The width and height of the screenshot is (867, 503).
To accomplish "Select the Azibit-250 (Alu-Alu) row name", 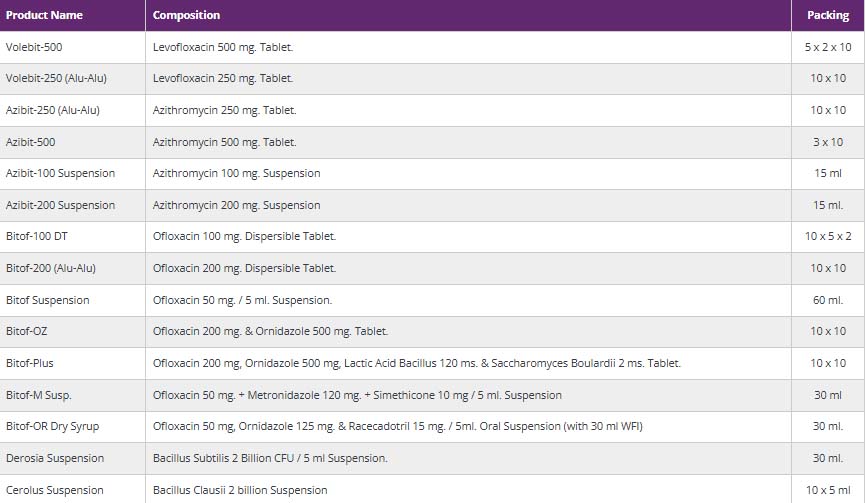I will [52, 110].
